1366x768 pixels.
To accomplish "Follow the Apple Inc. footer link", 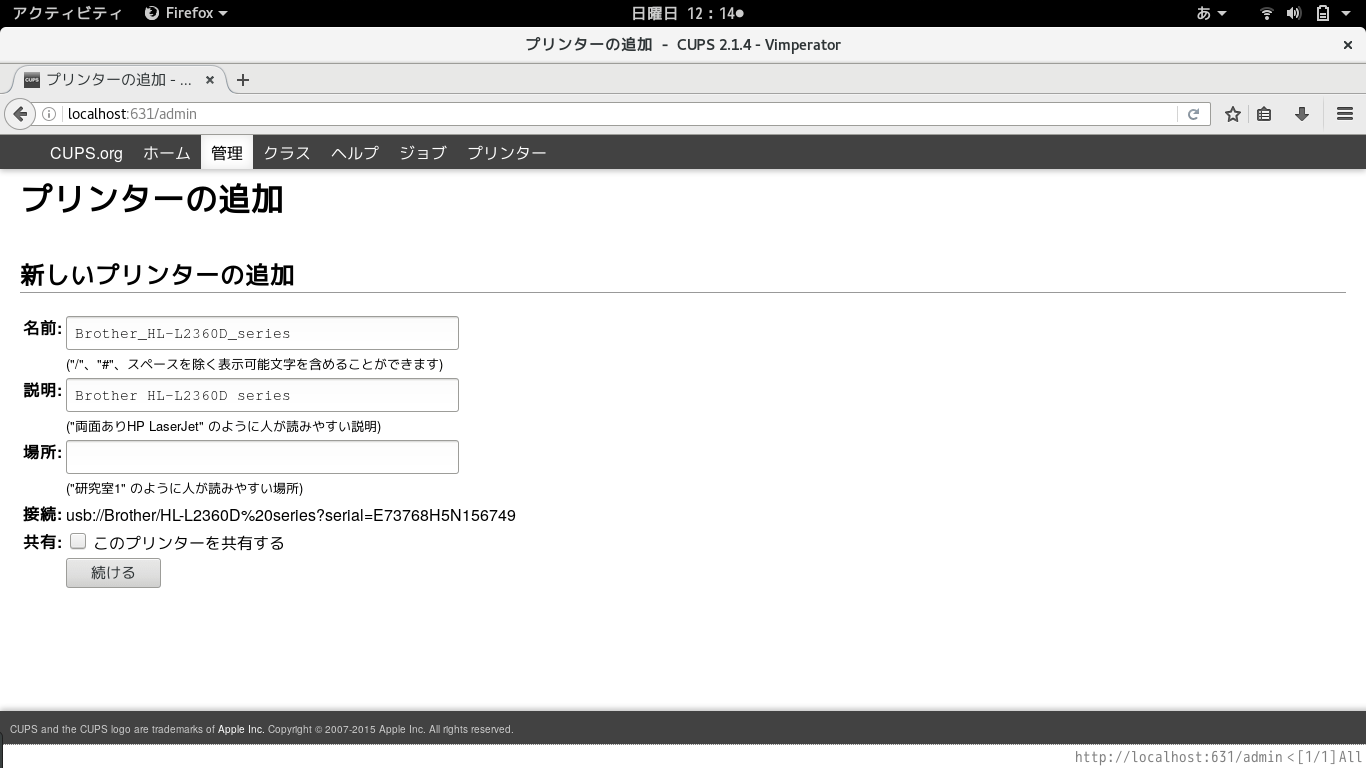I will pos(241,730).
